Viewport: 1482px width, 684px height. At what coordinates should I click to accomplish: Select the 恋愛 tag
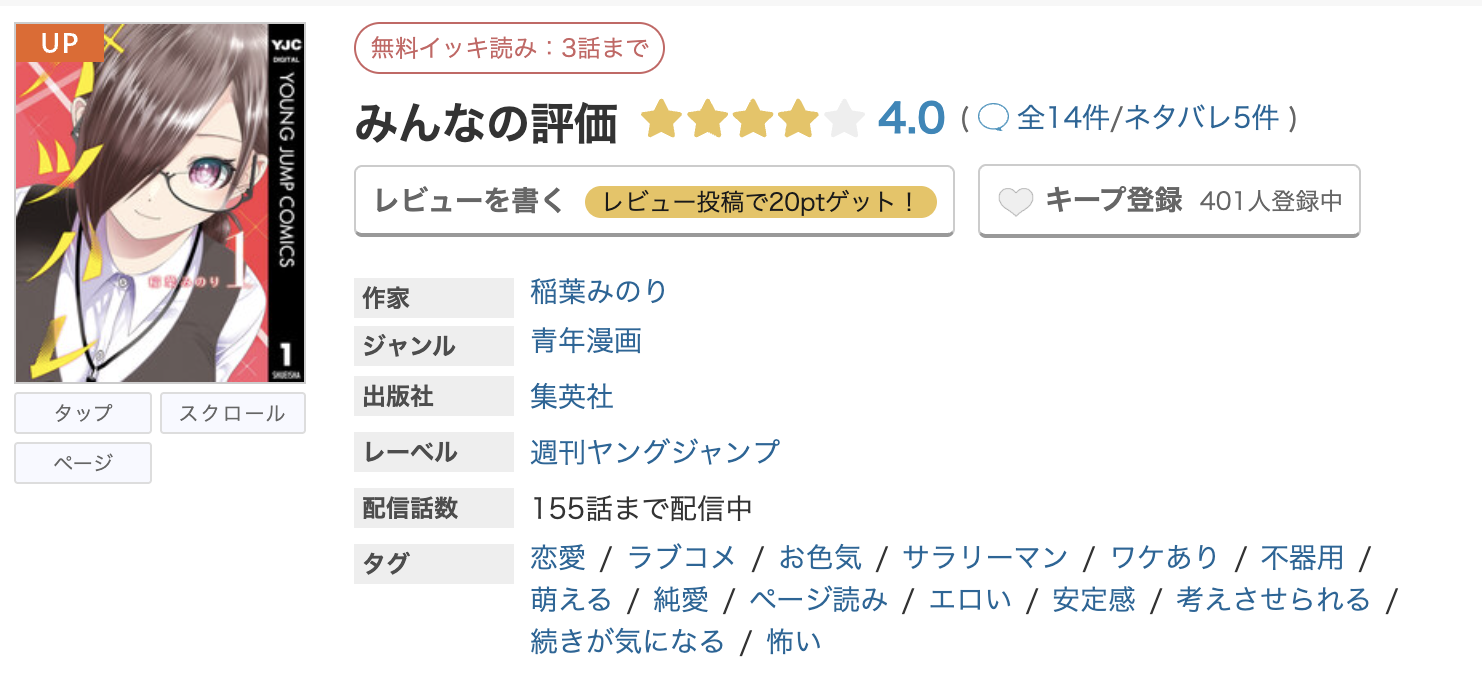[556, 558]
